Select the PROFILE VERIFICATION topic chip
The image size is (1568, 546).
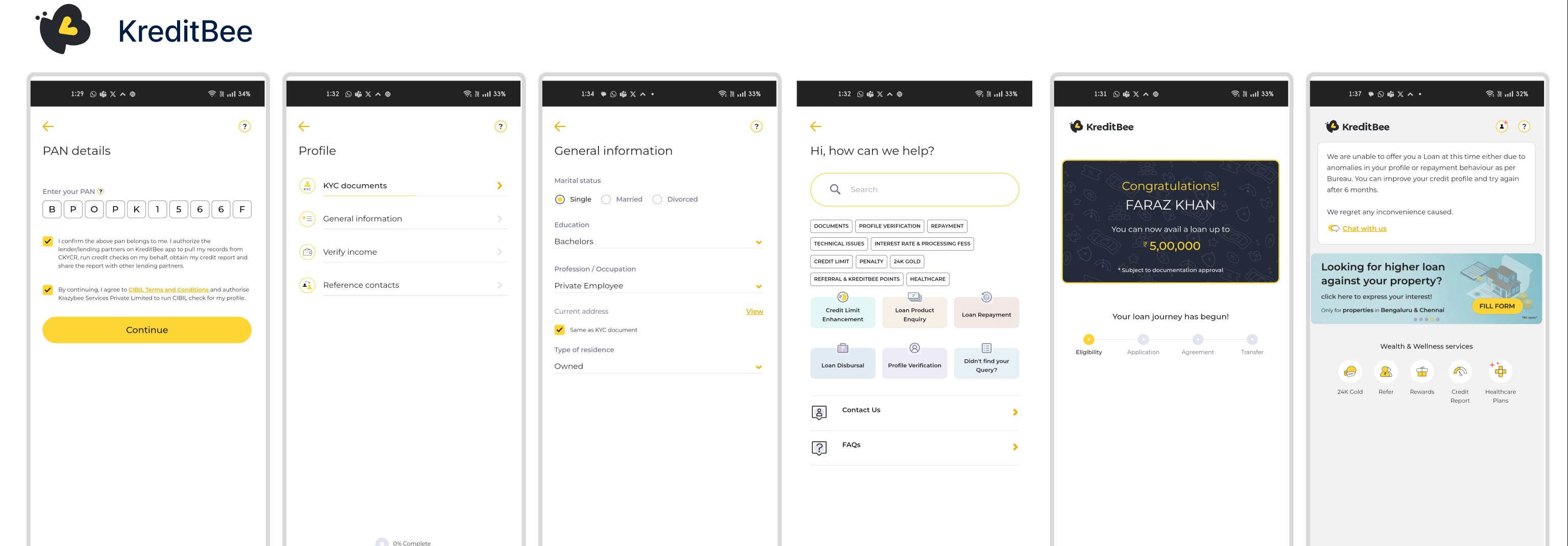click(x=889, y=227)
